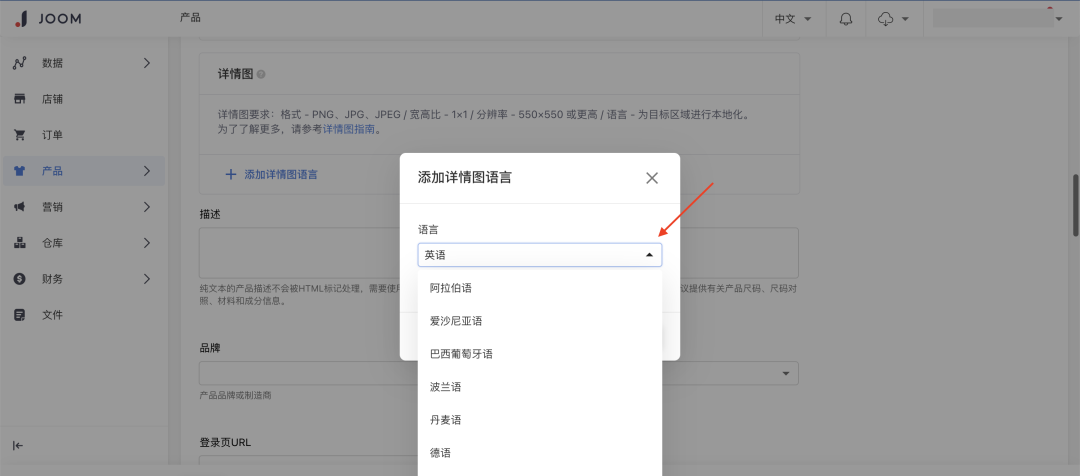Expand the 产品 menu chevron
Viewport: 1080px width, 476px height.
pyautogui.click(x=146, y=171)
